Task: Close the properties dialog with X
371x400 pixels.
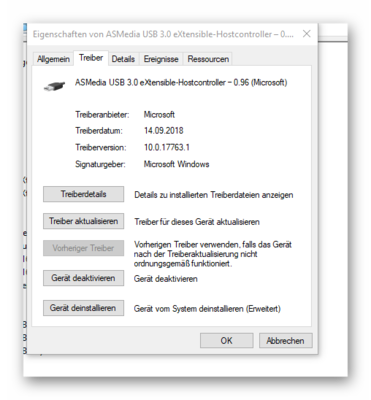Action: pos(307,34)
